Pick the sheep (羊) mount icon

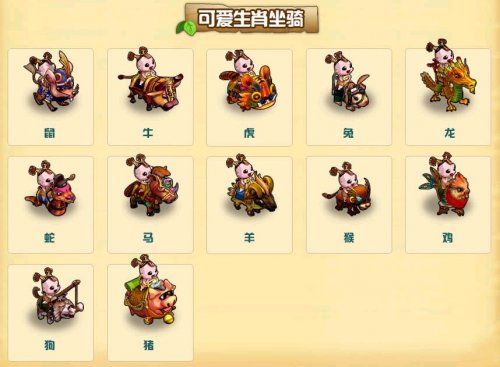point(251,185)
